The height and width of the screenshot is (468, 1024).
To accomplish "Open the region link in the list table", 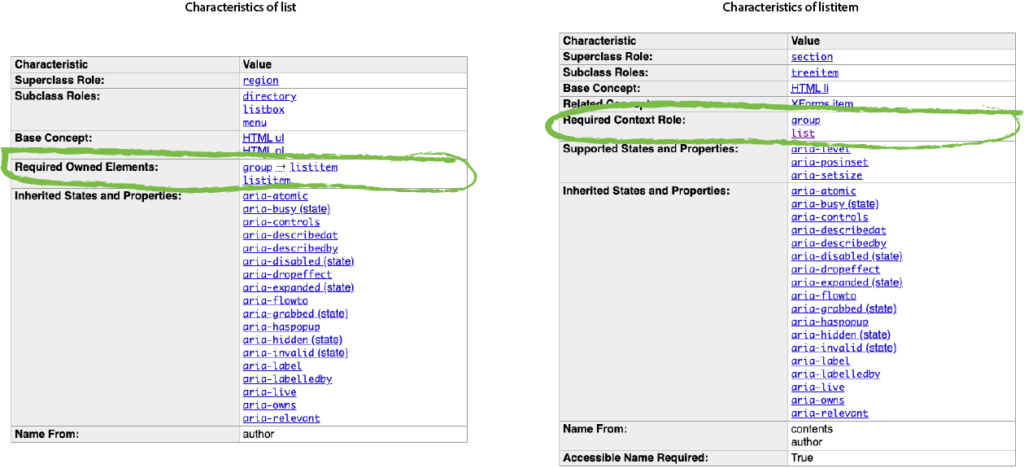I will coord(261,80).
